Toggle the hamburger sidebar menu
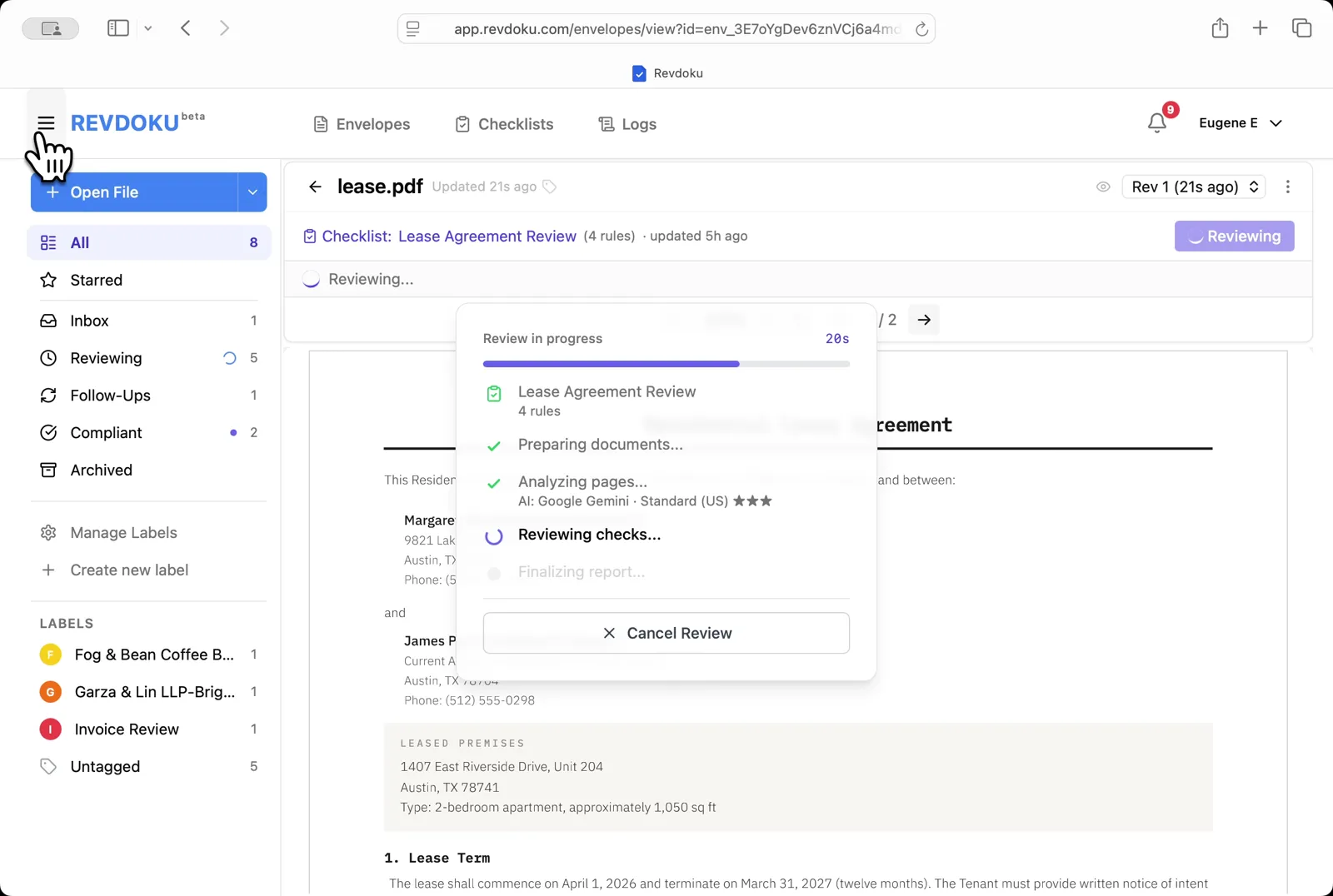Viewport: 1333px width, 896px height. 46,123
